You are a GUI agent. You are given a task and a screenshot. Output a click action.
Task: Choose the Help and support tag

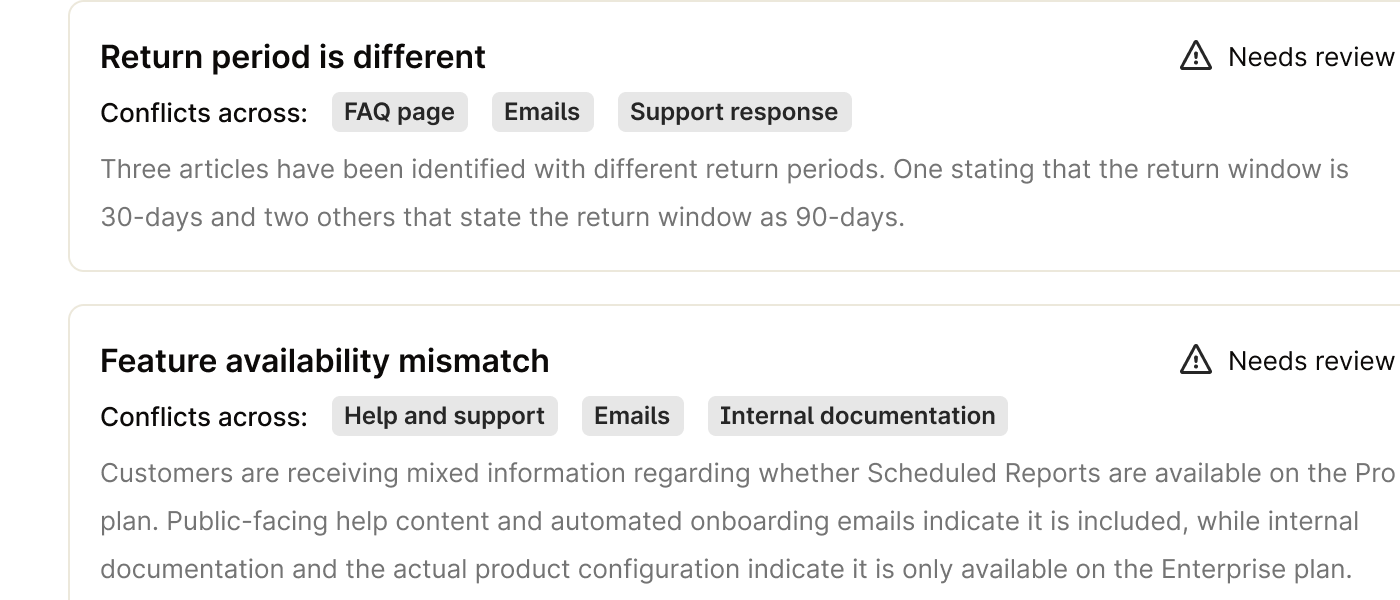click(x=444, y=416)
